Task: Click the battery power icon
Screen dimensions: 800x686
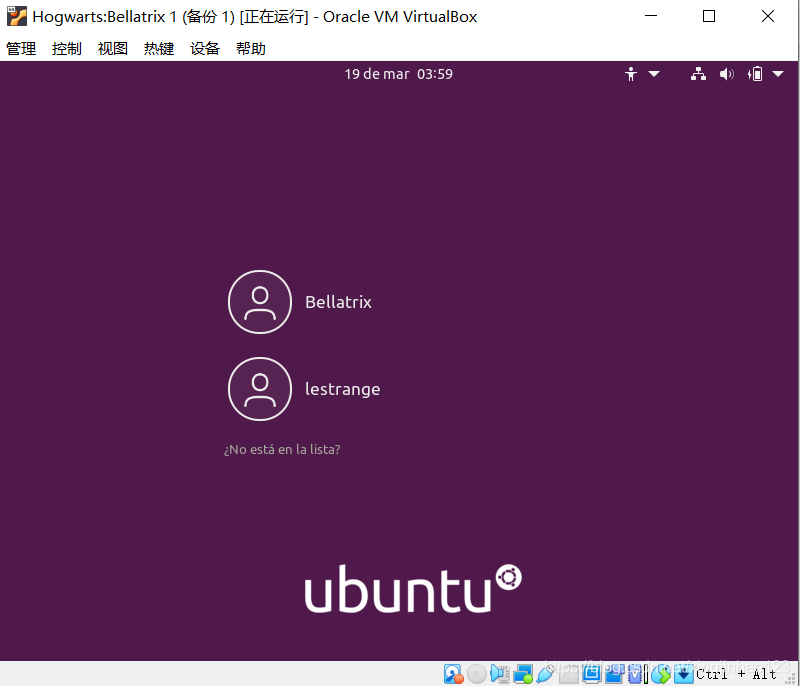Action: [x=755, y=74]
